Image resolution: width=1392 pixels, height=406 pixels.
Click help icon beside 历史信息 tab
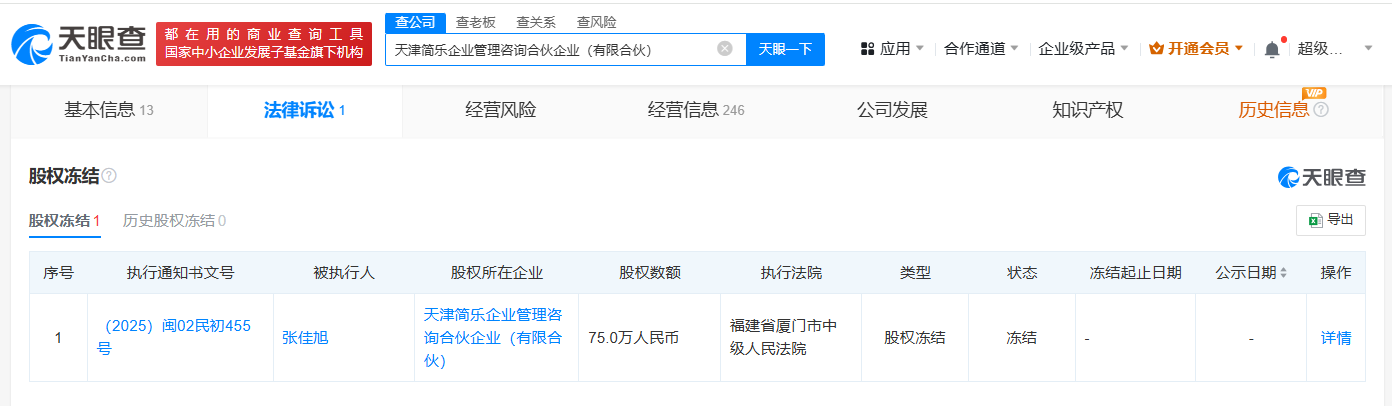(1321, 110)
